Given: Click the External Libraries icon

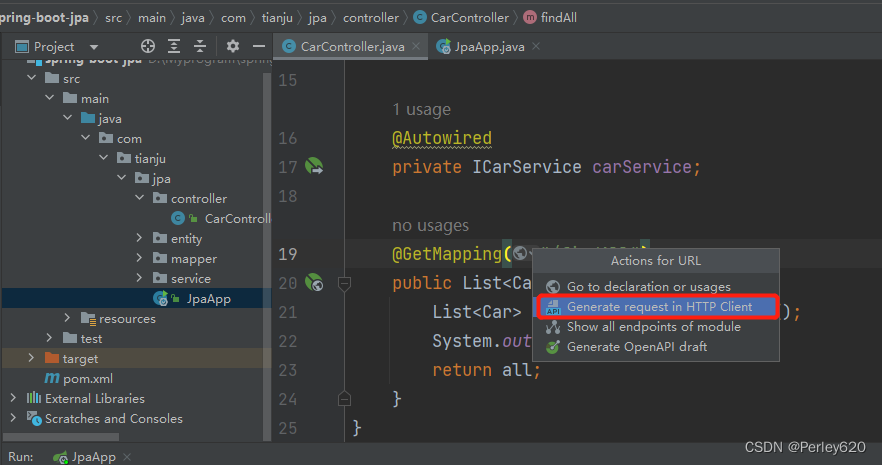Looking at the screenshot, I should click(x=34, y=398).
